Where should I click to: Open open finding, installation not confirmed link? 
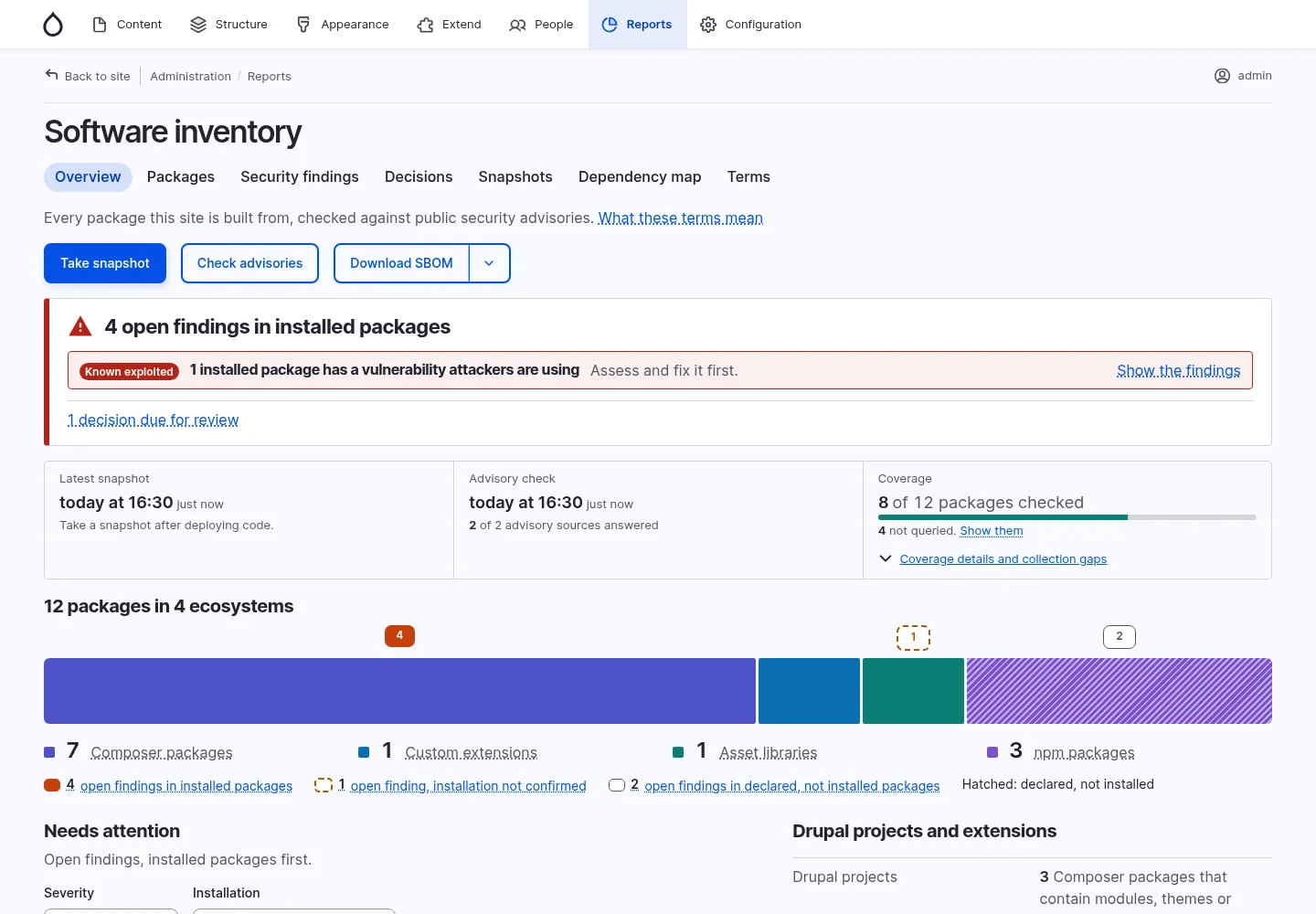point(468,785)
